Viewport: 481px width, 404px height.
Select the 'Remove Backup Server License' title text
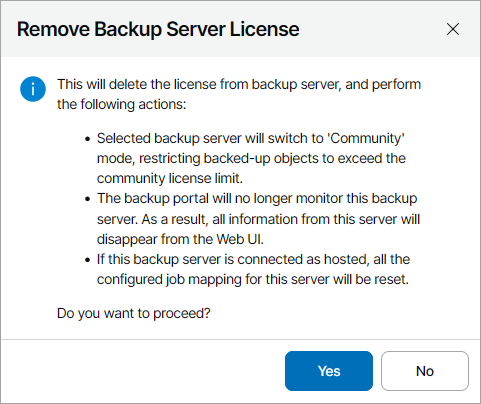[x=158, y=29]
